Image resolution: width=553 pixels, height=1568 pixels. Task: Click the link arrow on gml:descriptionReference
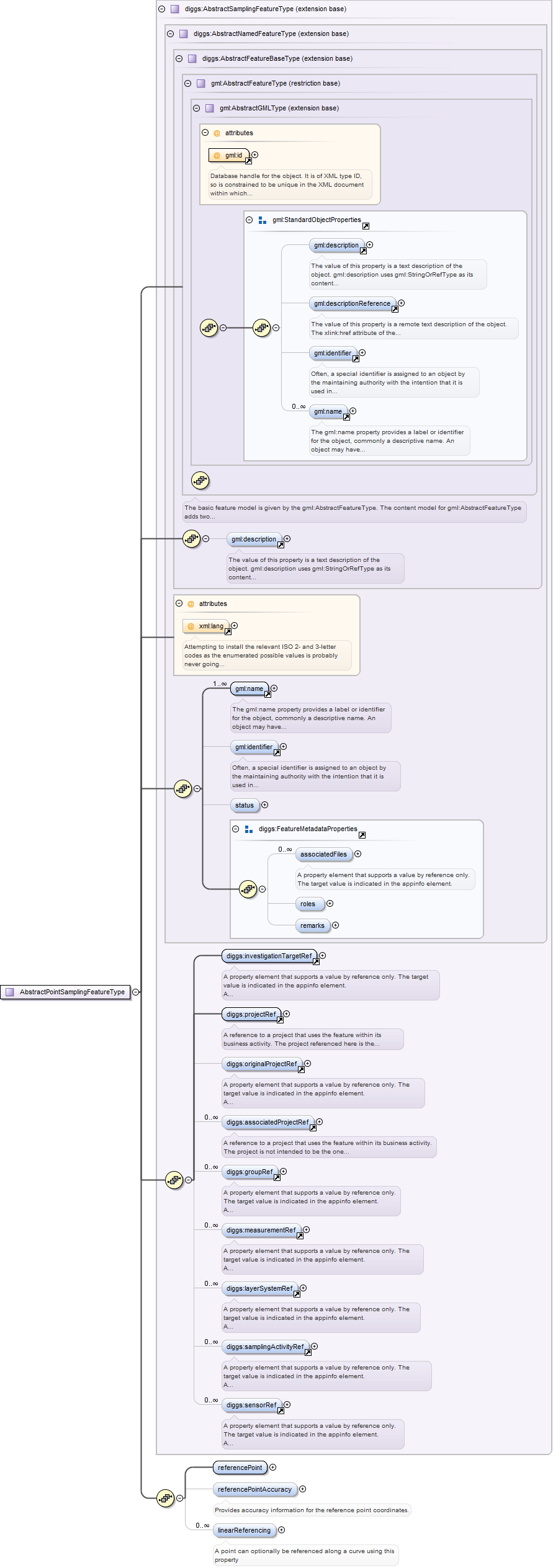click(x=395, y=309)
